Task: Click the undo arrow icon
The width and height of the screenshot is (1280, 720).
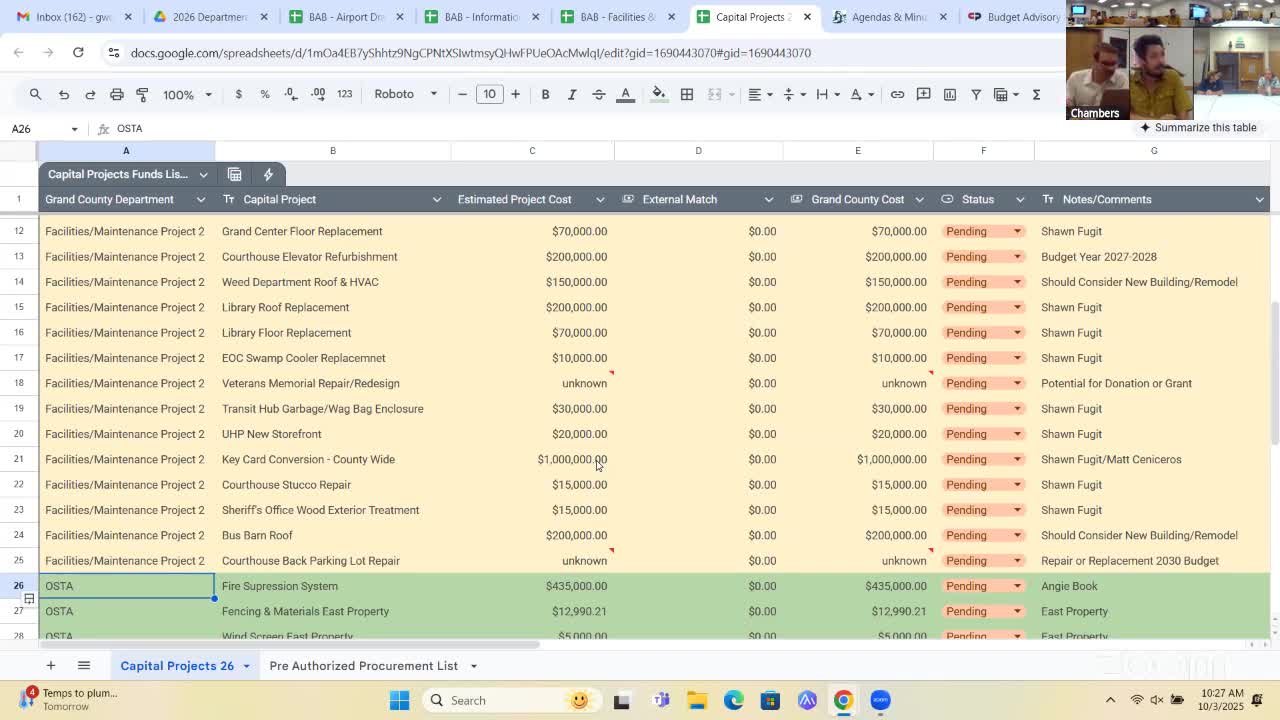Action: point(63,94)
